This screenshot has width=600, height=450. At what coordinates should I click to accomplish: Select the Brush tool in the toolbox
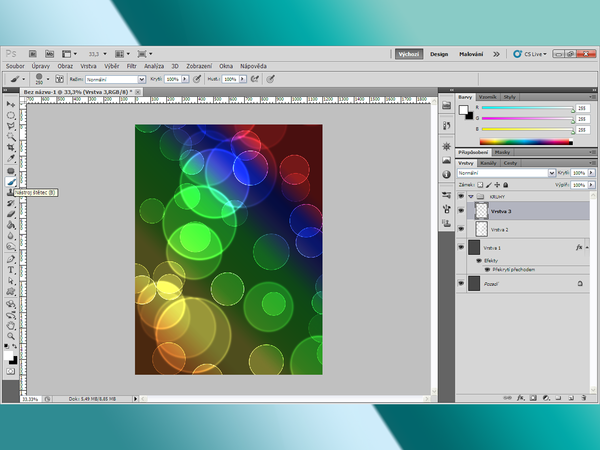(x=11, y=181)
